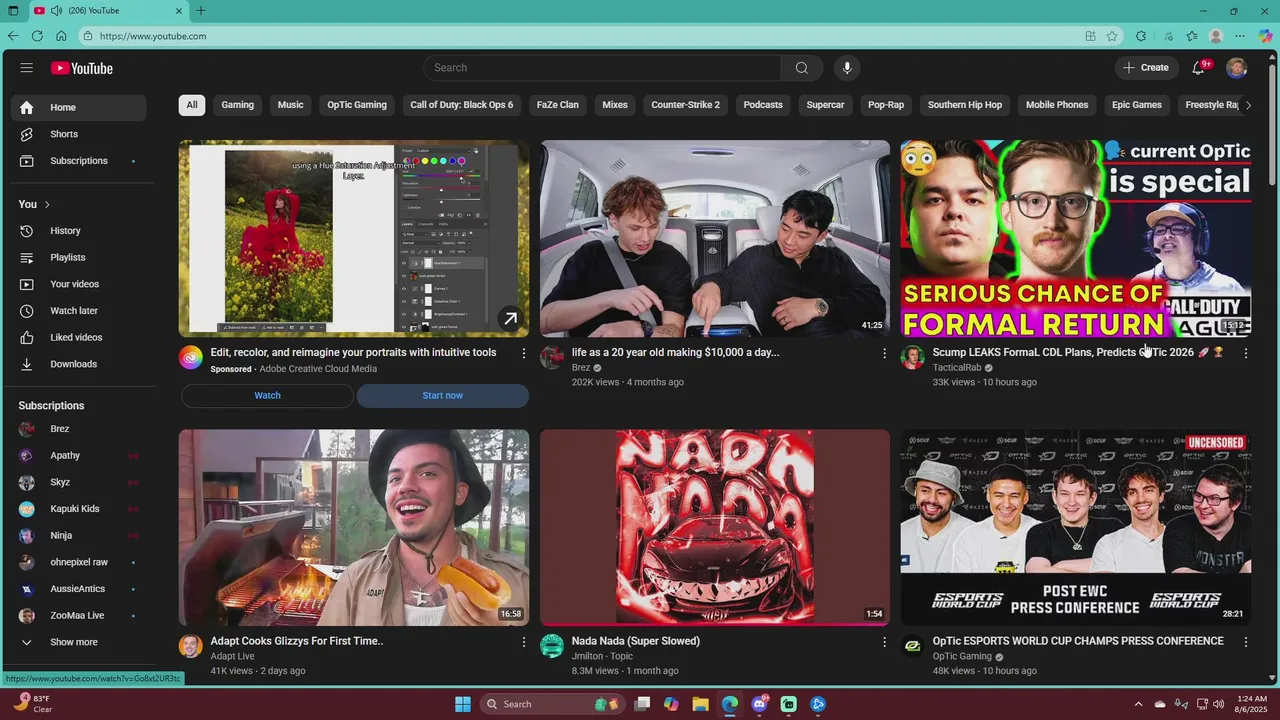Open Home in sidebar
The width and height of the screenshot is (1280, 720).
[x=79, y=107]
